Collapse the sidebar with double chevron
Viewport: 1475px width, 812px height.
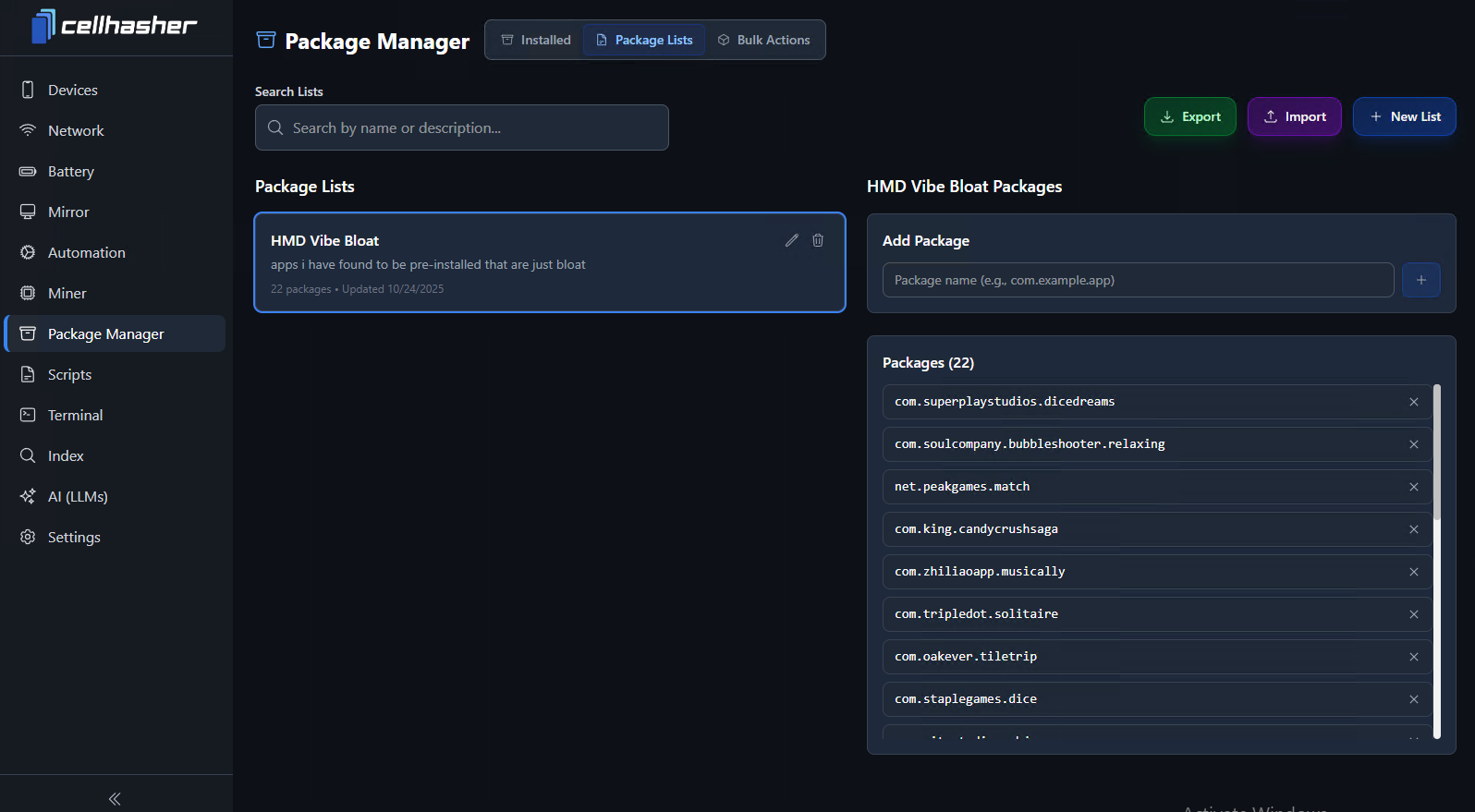click(115, 799)
